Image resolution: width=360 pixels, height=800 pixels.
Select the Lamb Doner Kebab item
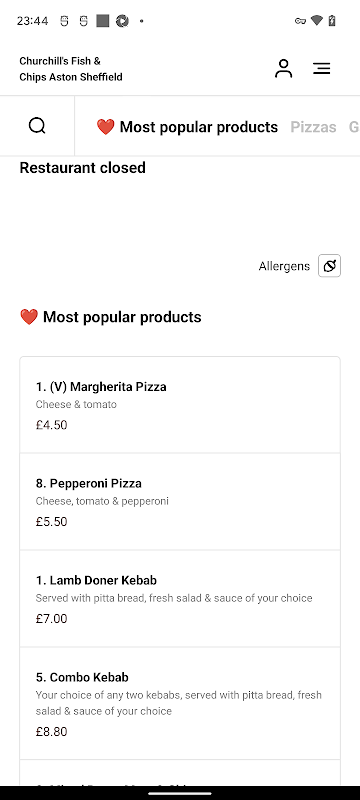pos(180,598)
